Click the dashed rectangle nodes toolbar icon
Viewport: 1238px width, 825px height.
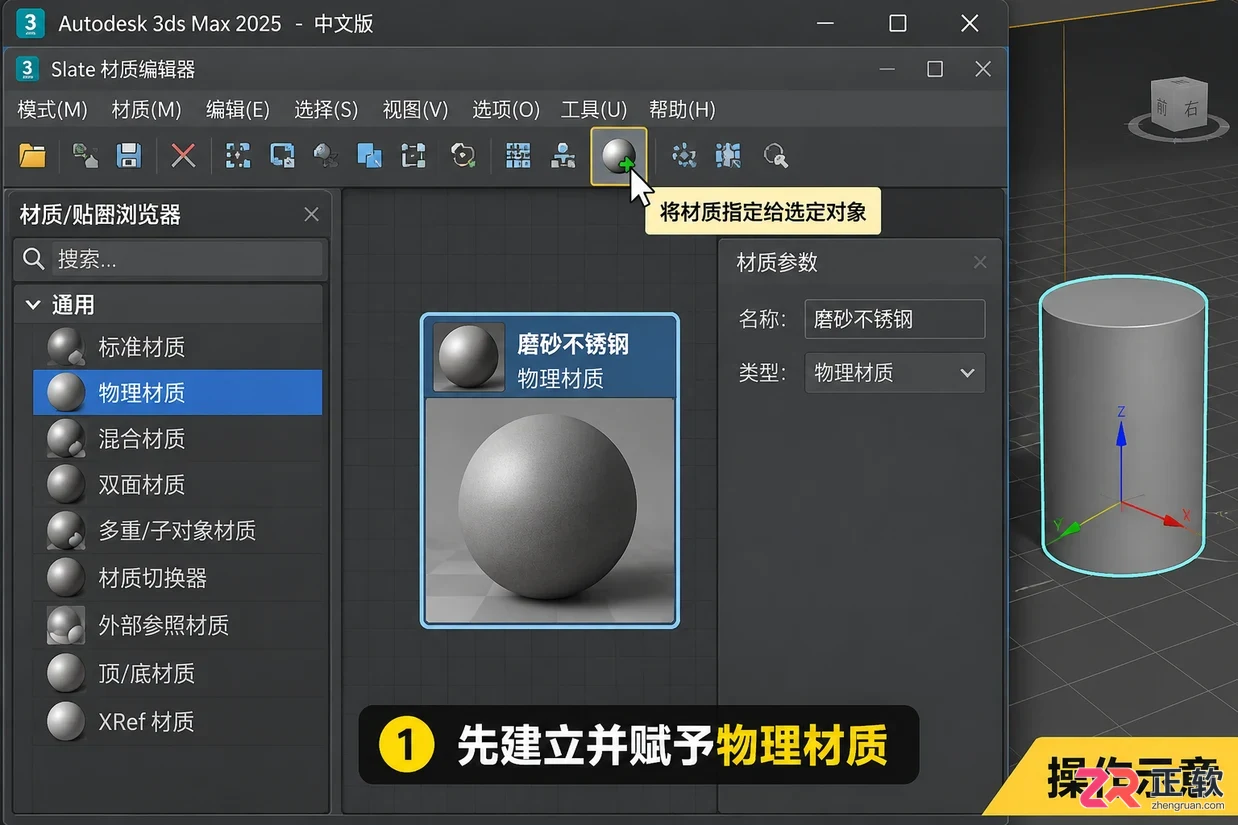[414, 155]
